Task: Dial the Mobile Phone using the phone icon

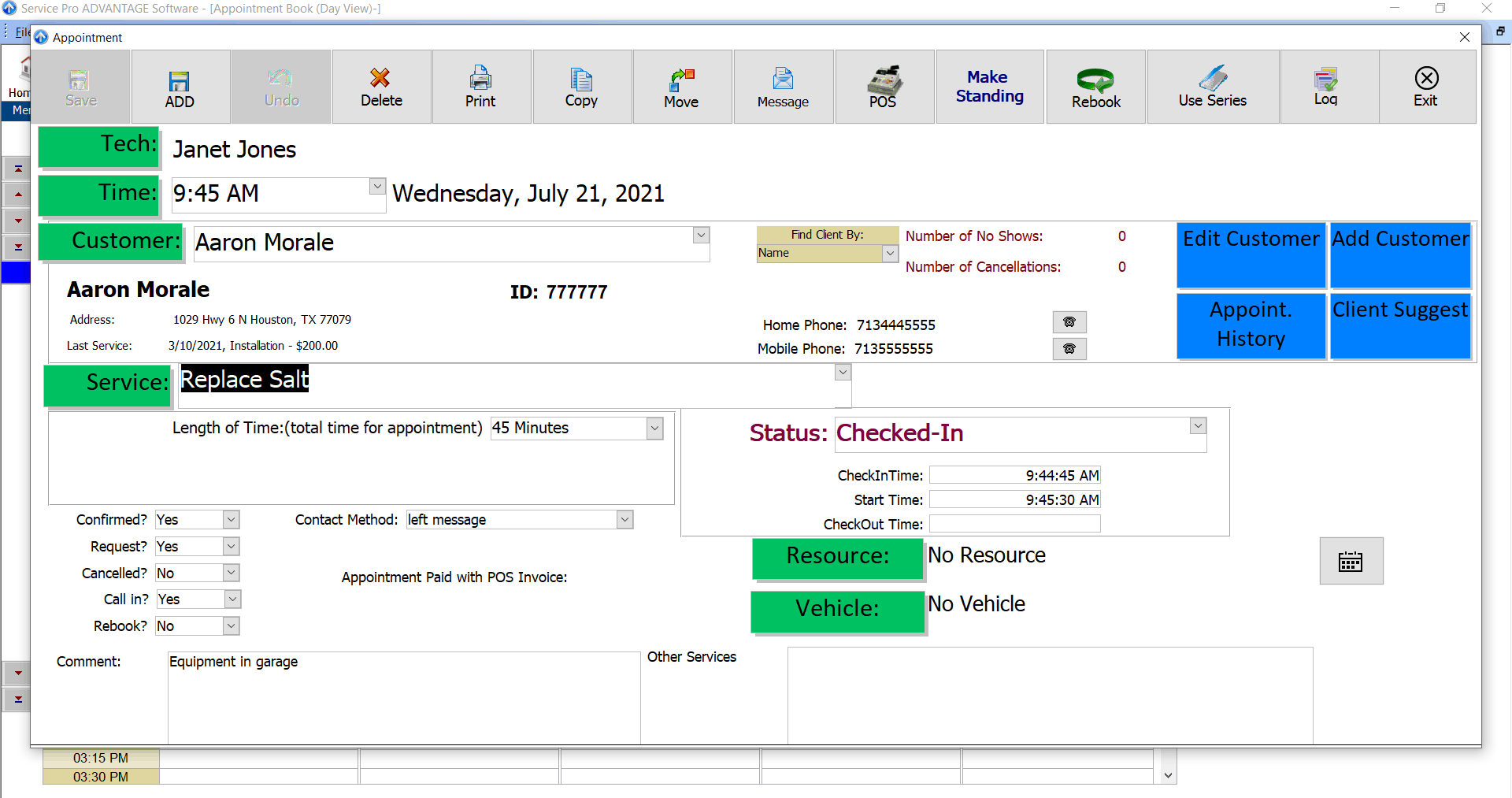Action: 1069,349
